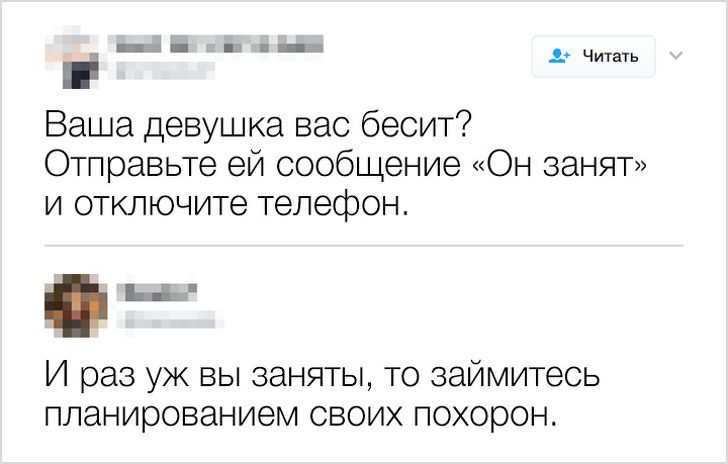The image size is (728, 464).
Task: Click the line "Ваша девушка вас бесит?"
Action: (259, 130)
